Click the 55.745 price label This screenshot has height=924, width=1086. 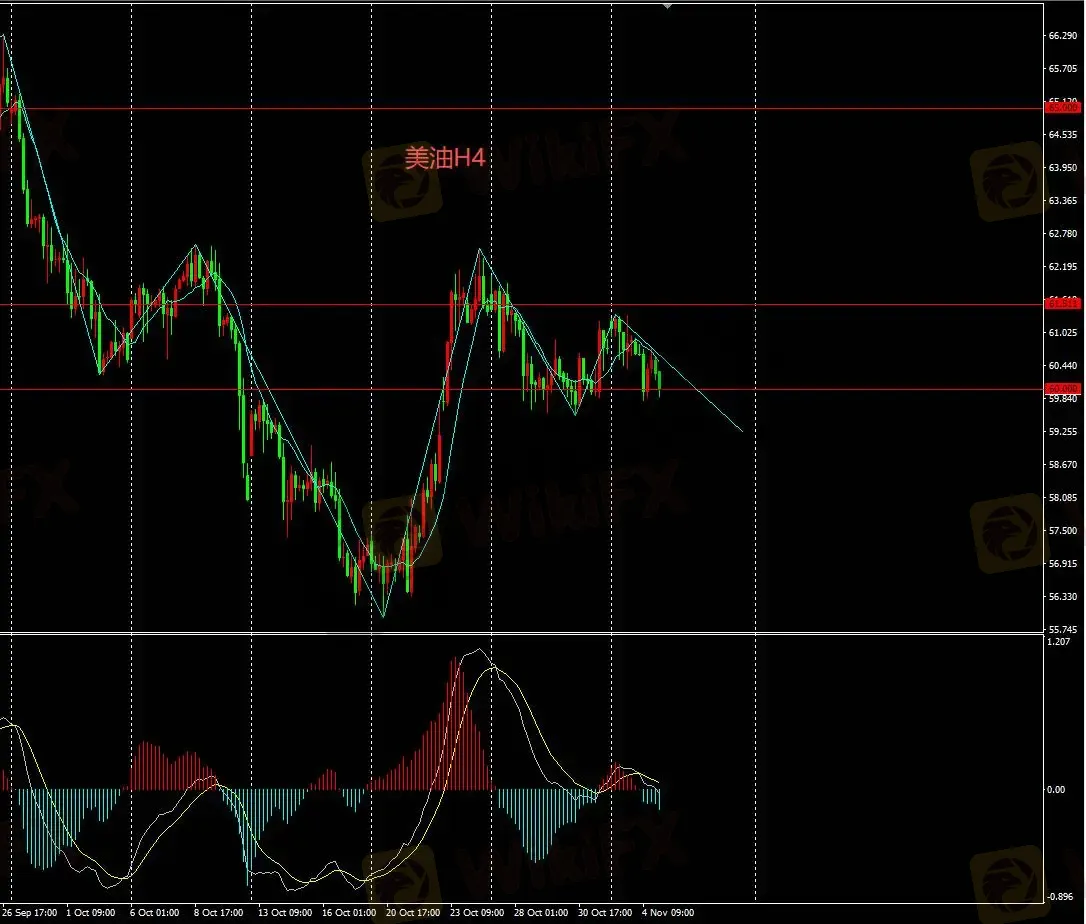pos(1063,629)
